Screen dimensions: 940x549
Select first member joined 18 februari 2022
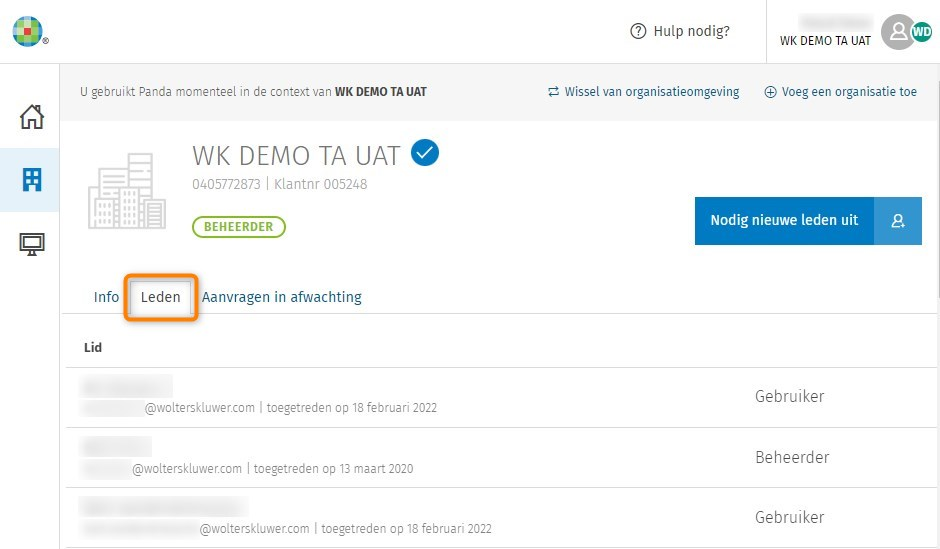500,397
